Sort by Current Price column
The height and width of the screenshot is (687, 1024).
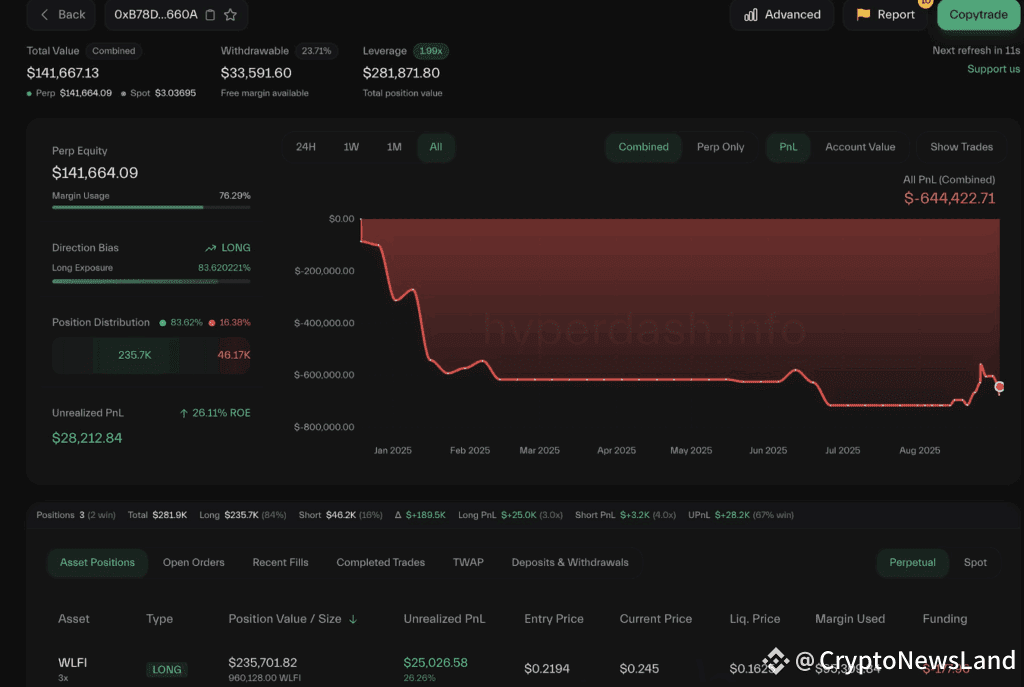click(656, 619)
